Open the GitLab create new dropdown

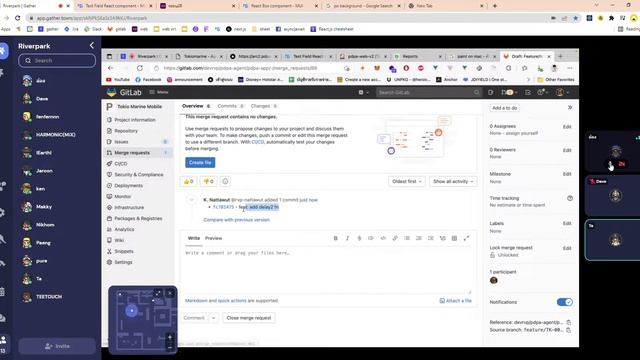(364, 92)
